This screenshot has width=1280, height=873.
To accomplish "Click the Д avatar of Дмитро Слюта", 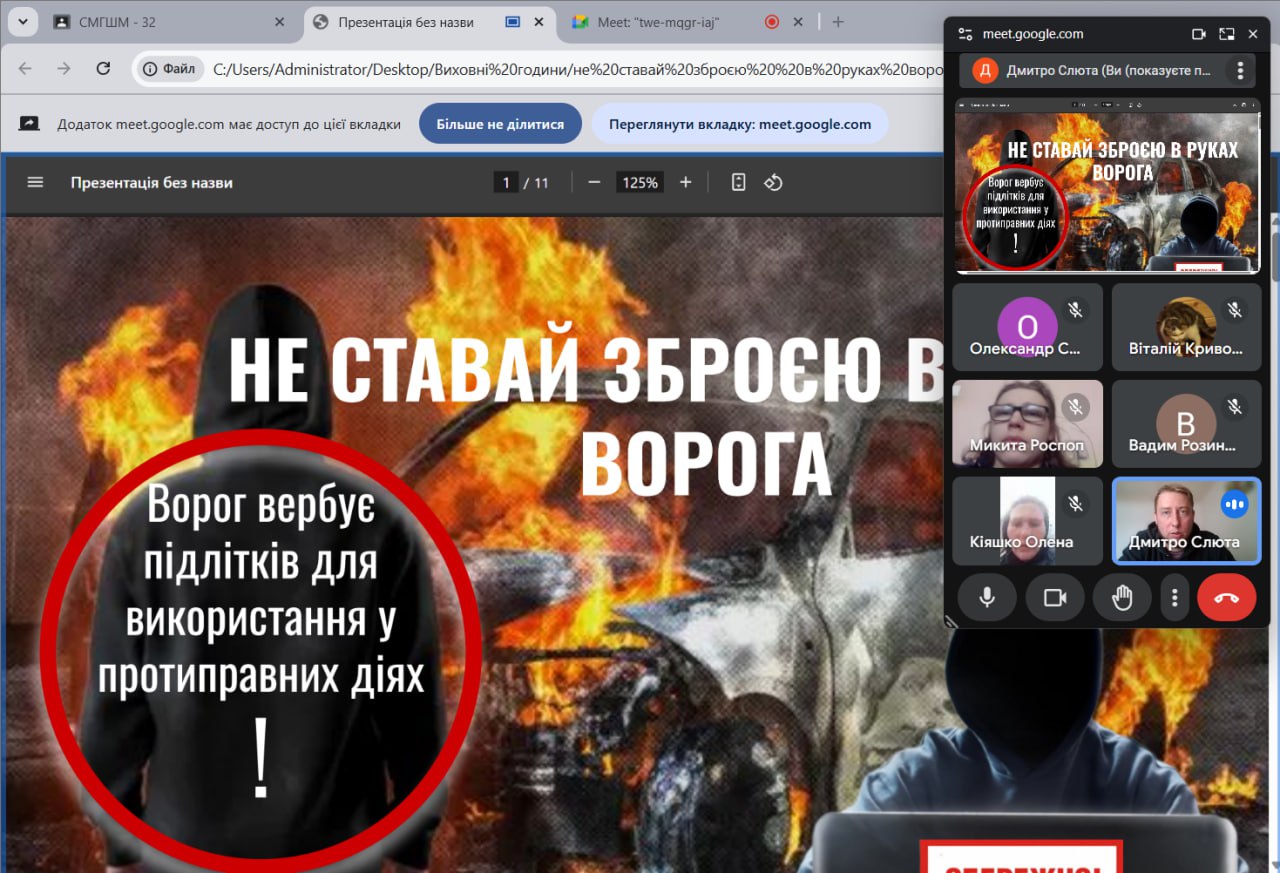I will pos(986,70).
